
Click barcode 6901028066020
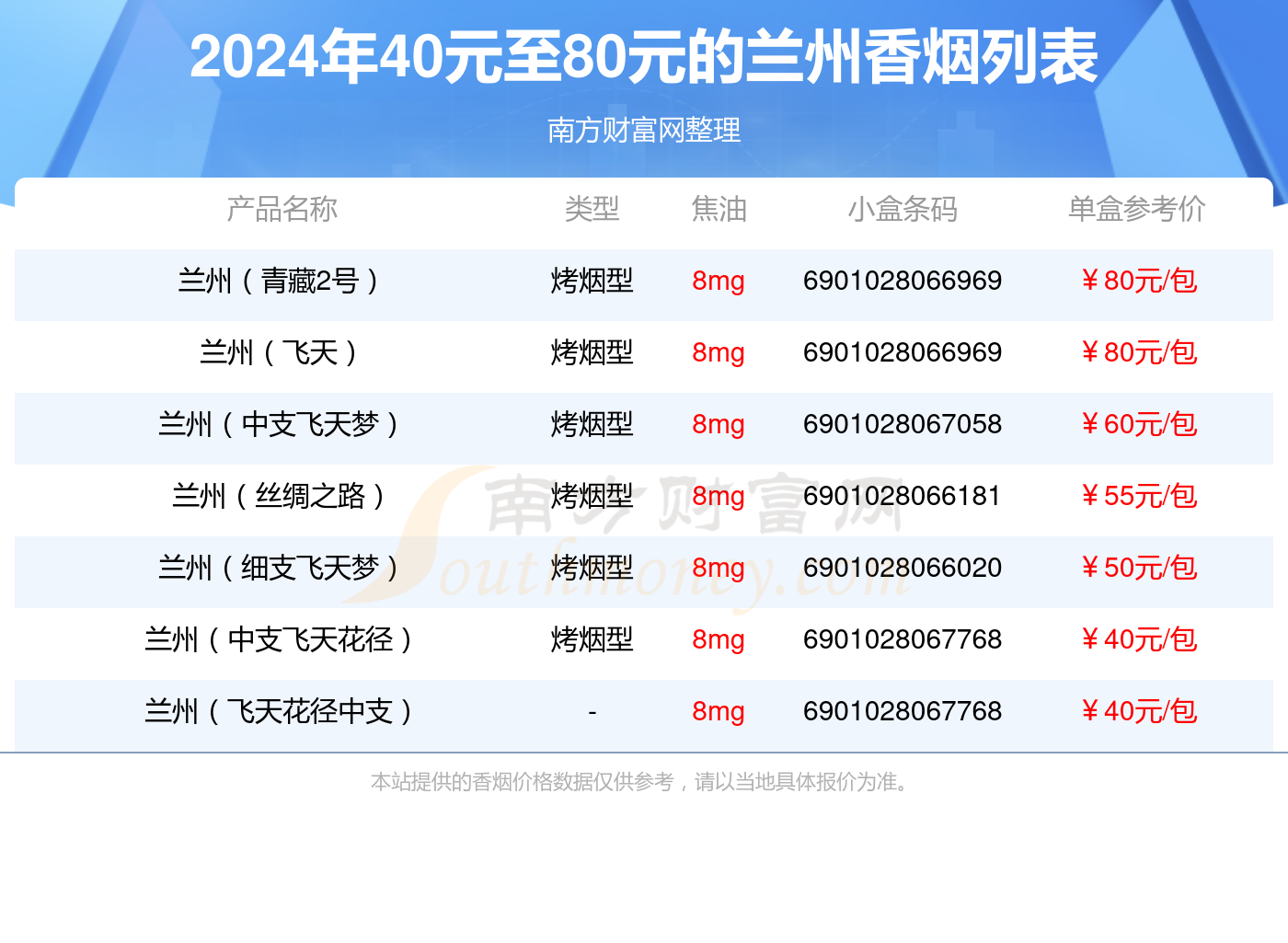tap(903, 568)
